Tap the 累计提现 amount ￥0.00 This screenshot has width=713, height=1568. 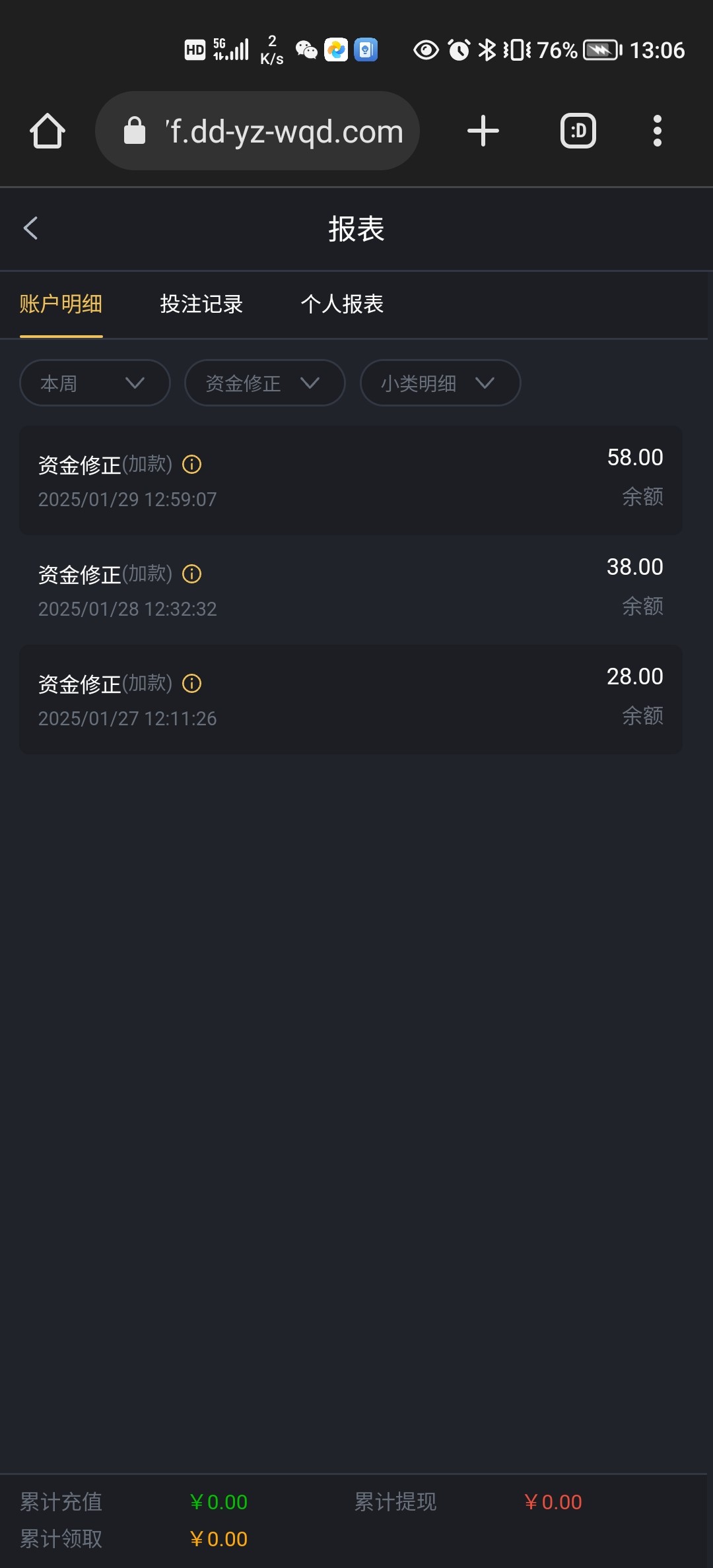553,1502
